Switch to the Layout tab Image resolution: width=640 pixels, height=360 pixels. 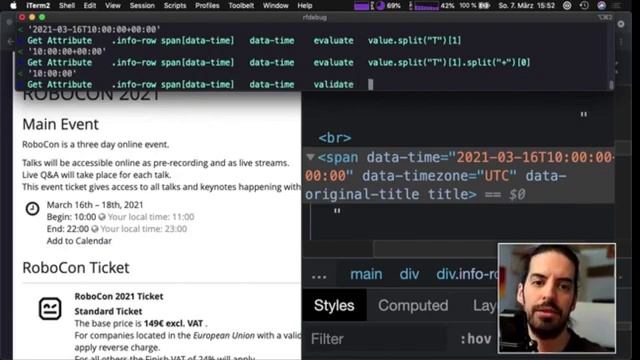(x=485, y=305)
